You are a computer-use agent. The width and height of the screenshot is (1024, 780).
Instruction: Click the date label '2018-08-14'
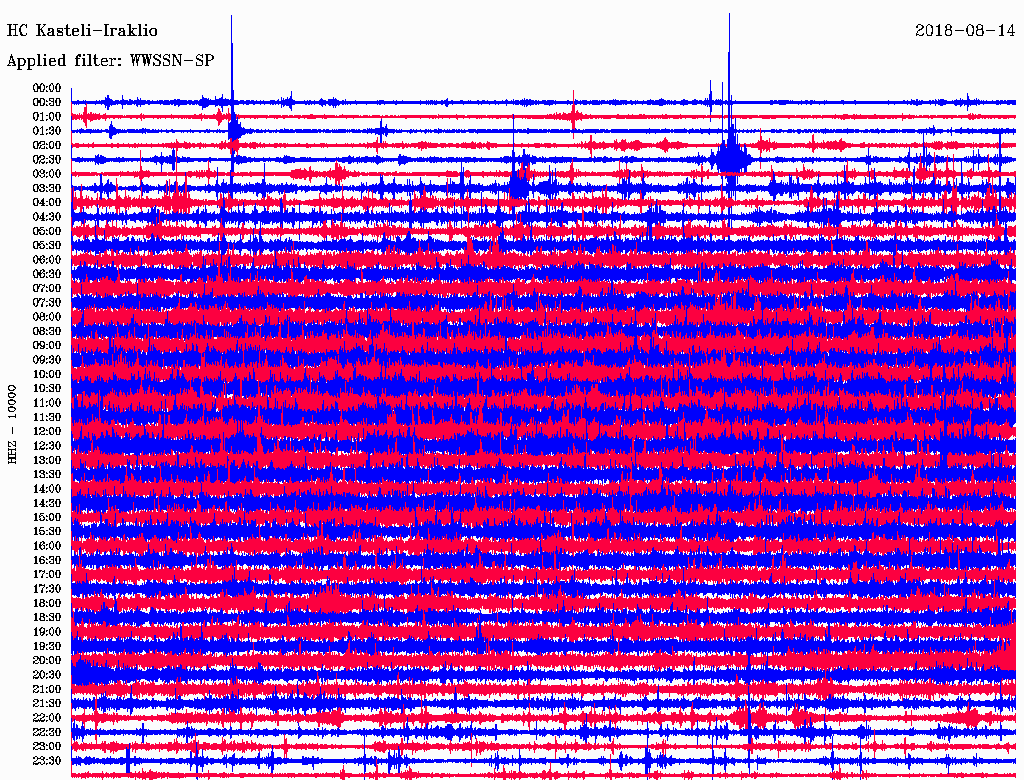965,31
